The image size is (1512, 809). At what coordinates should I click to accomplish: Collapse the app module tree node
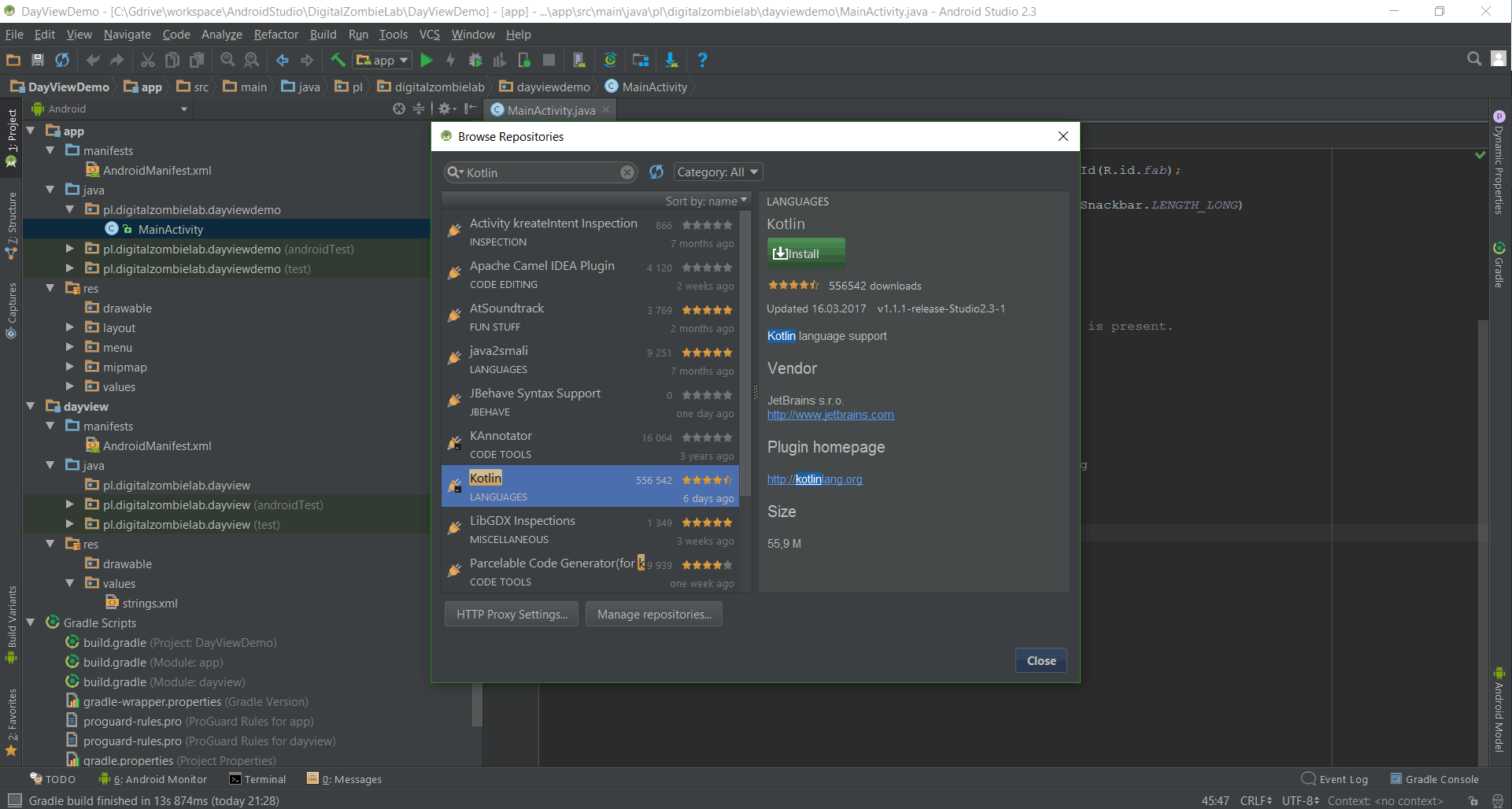pyautogui.click(x=31, y=131)
